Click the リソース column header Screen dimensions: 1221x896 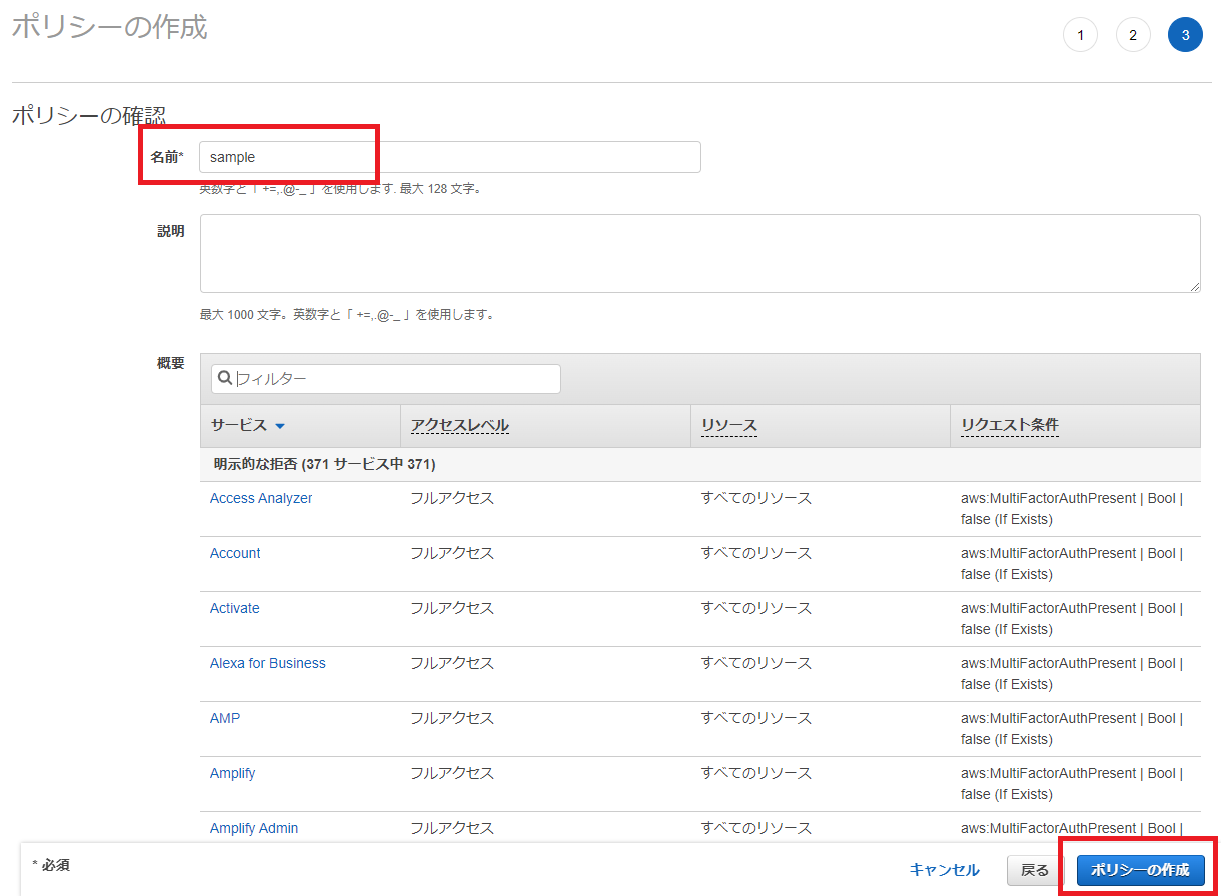coord(728,425)
